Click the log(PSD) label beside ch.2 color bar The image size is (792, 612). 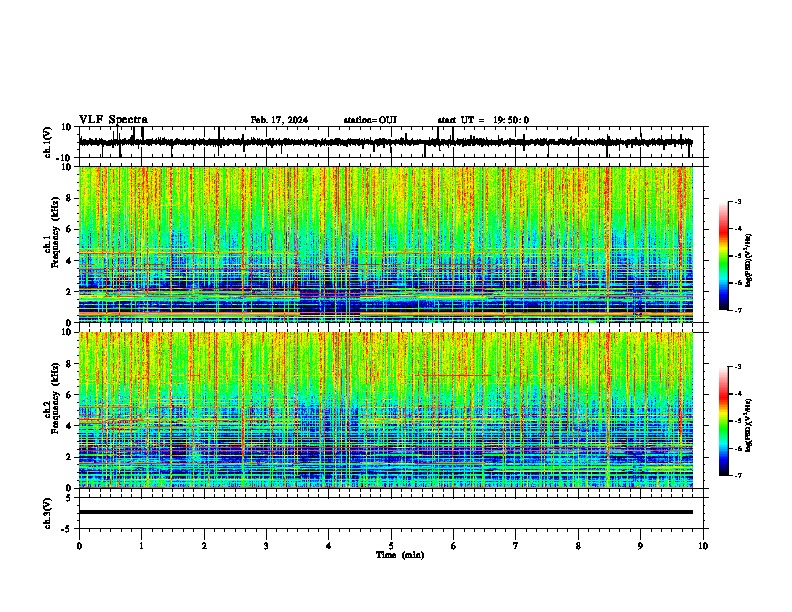[x=749, y=425]
